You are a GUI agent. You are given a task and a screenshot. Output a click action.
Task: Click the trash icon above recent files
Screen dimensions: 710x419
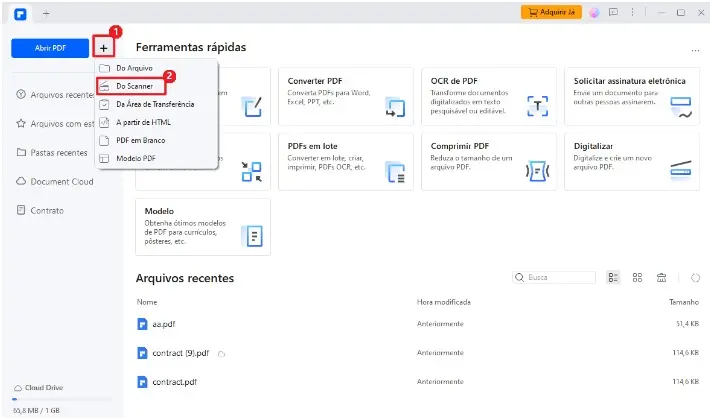point(661,277)
